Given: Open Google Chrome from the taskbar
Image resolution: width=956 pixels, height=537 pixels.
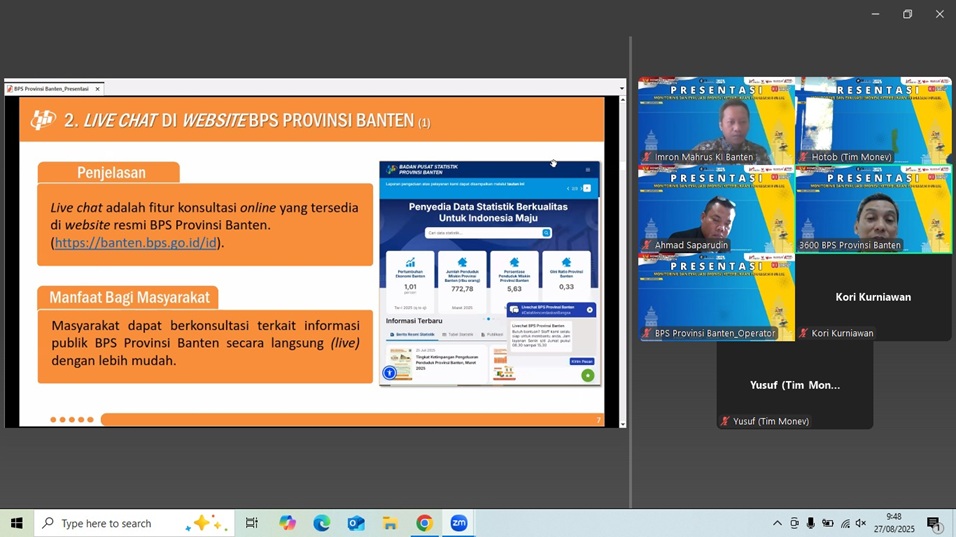Looking at the screenshot, I should click(x=424, y=523).
